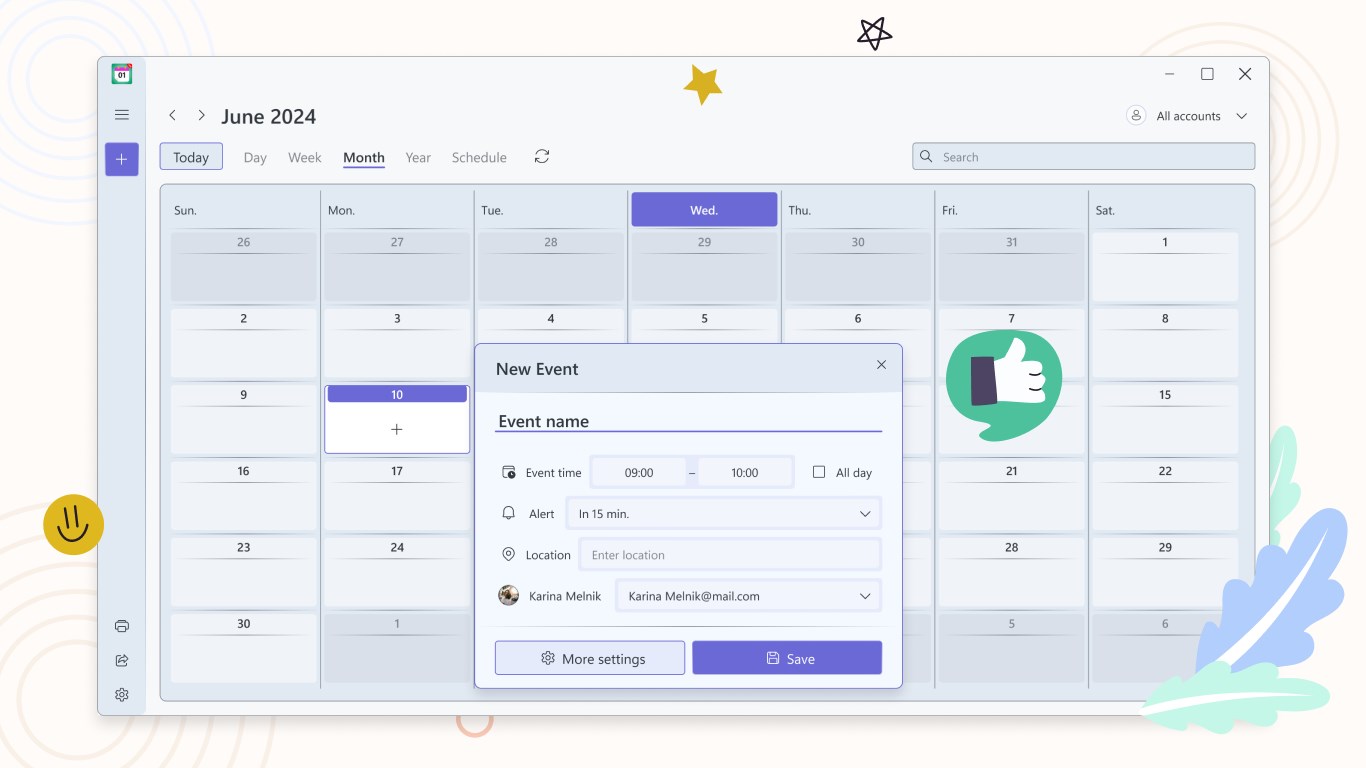The image size is (1366, 768).
Task: Click the Today button
Action: coord(191,157)
